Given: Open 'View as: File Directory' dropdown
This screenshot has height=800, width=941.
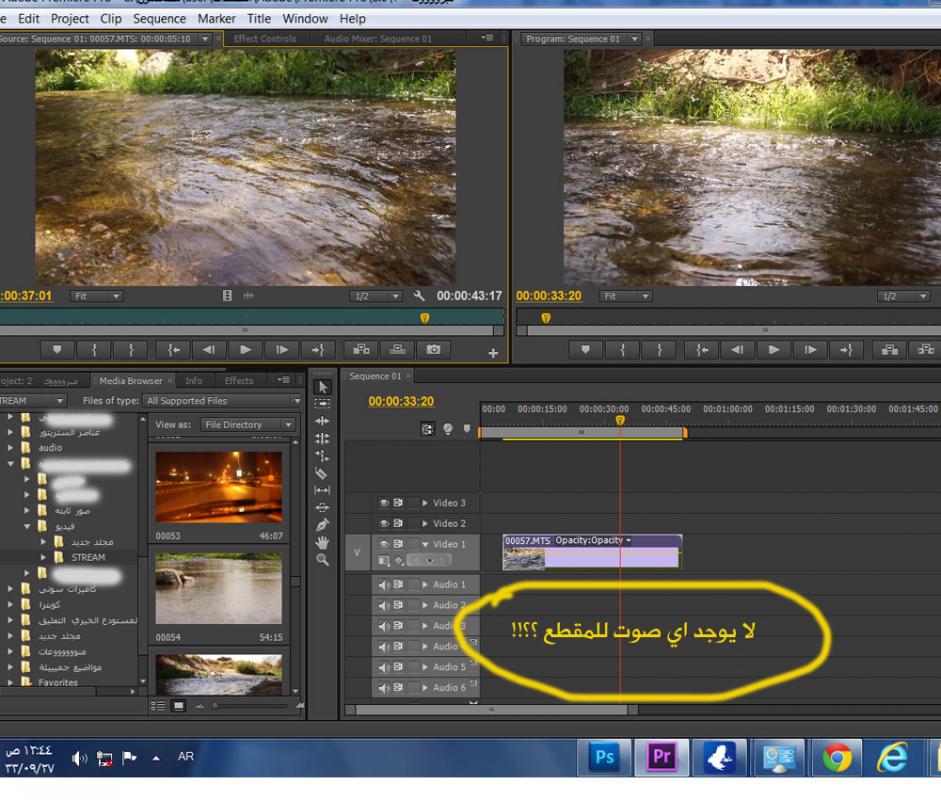Looking at the screenshot, I should (x=248, y=425).
